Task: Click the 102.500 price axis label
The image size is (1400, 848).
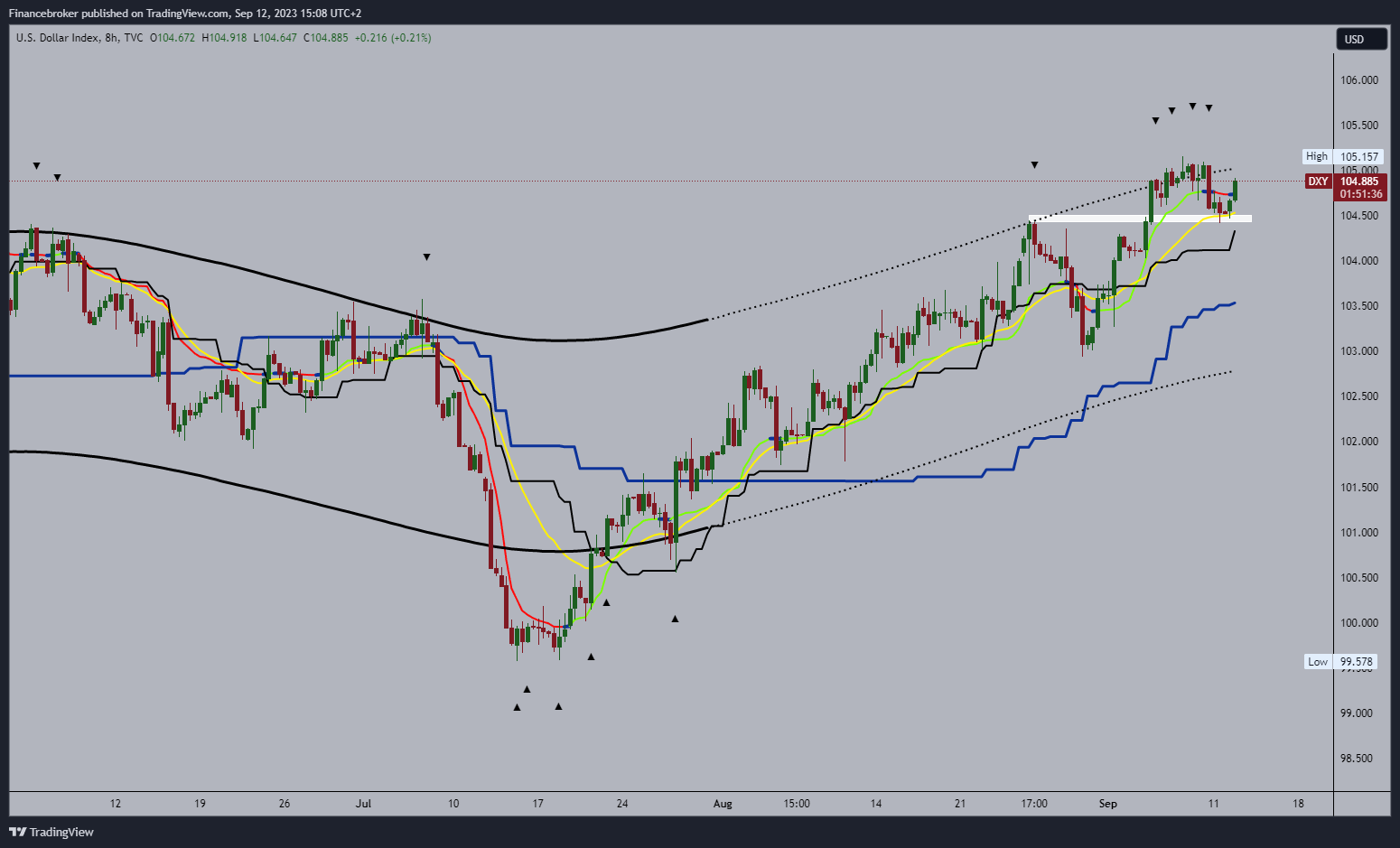Action: pos(1359,396)
